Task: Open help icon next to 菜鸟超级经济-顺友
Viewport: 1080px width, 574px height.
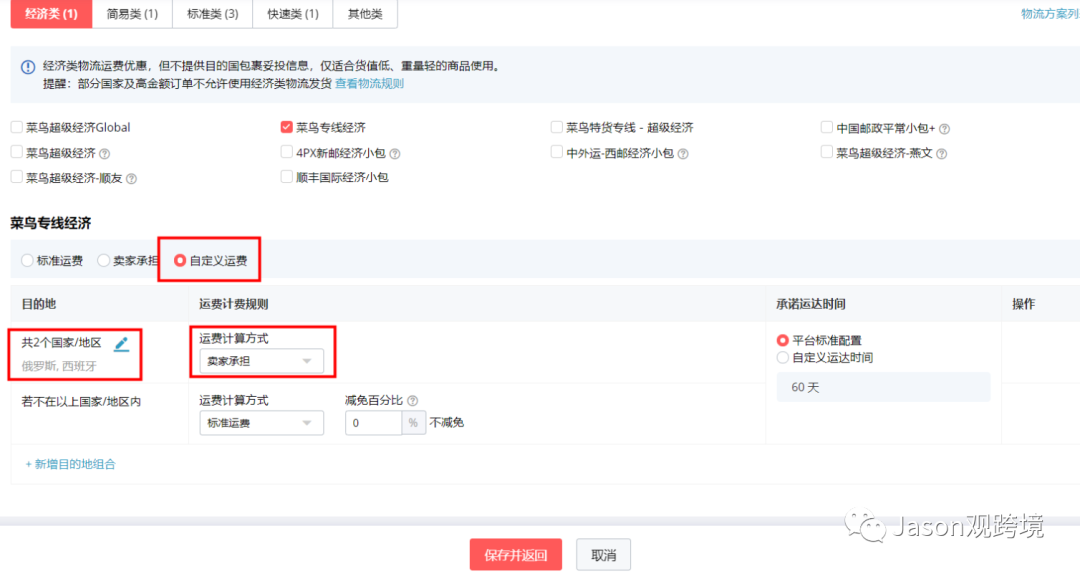Action: click(x=132, y=178)
